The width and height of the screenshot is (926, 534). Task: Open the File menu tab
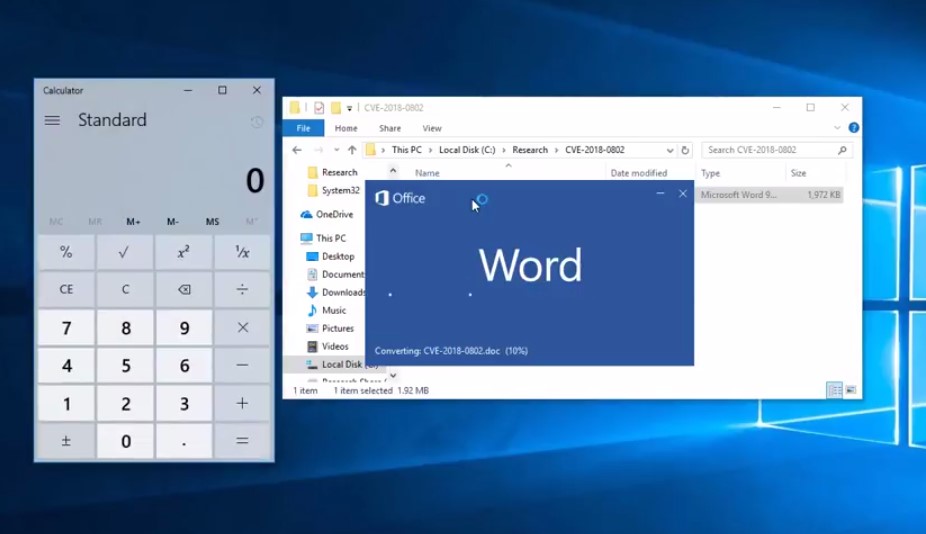pyautogui.click(x=303, y=128)
